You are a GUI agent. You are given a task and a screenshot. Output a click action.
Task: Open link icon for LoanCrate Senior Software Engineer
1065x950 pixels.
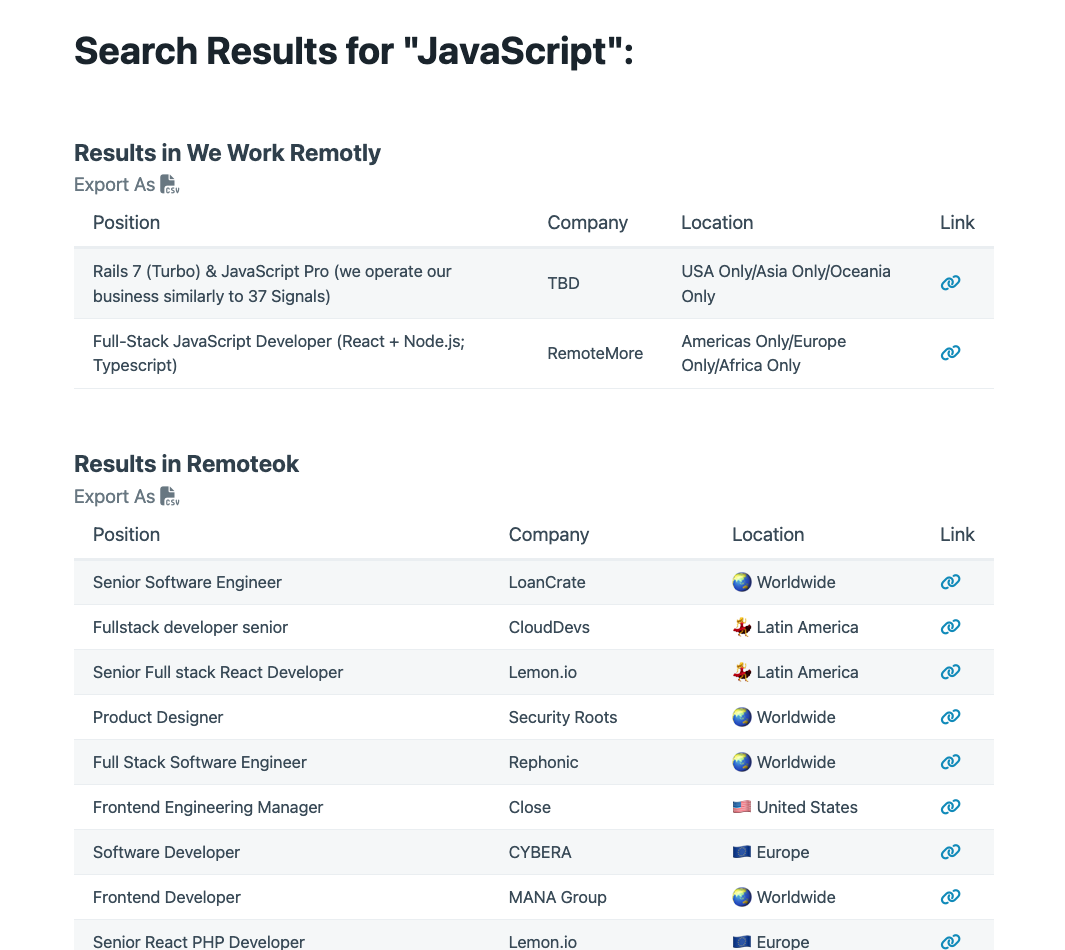[x=950, y=582]
